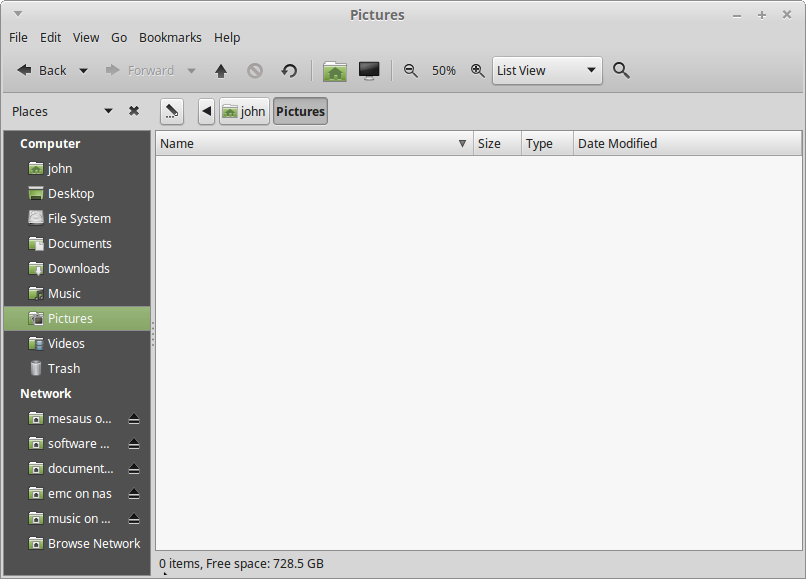Open the Help menu
Viewport: 806px width, 579px height.
pos(227,38)
